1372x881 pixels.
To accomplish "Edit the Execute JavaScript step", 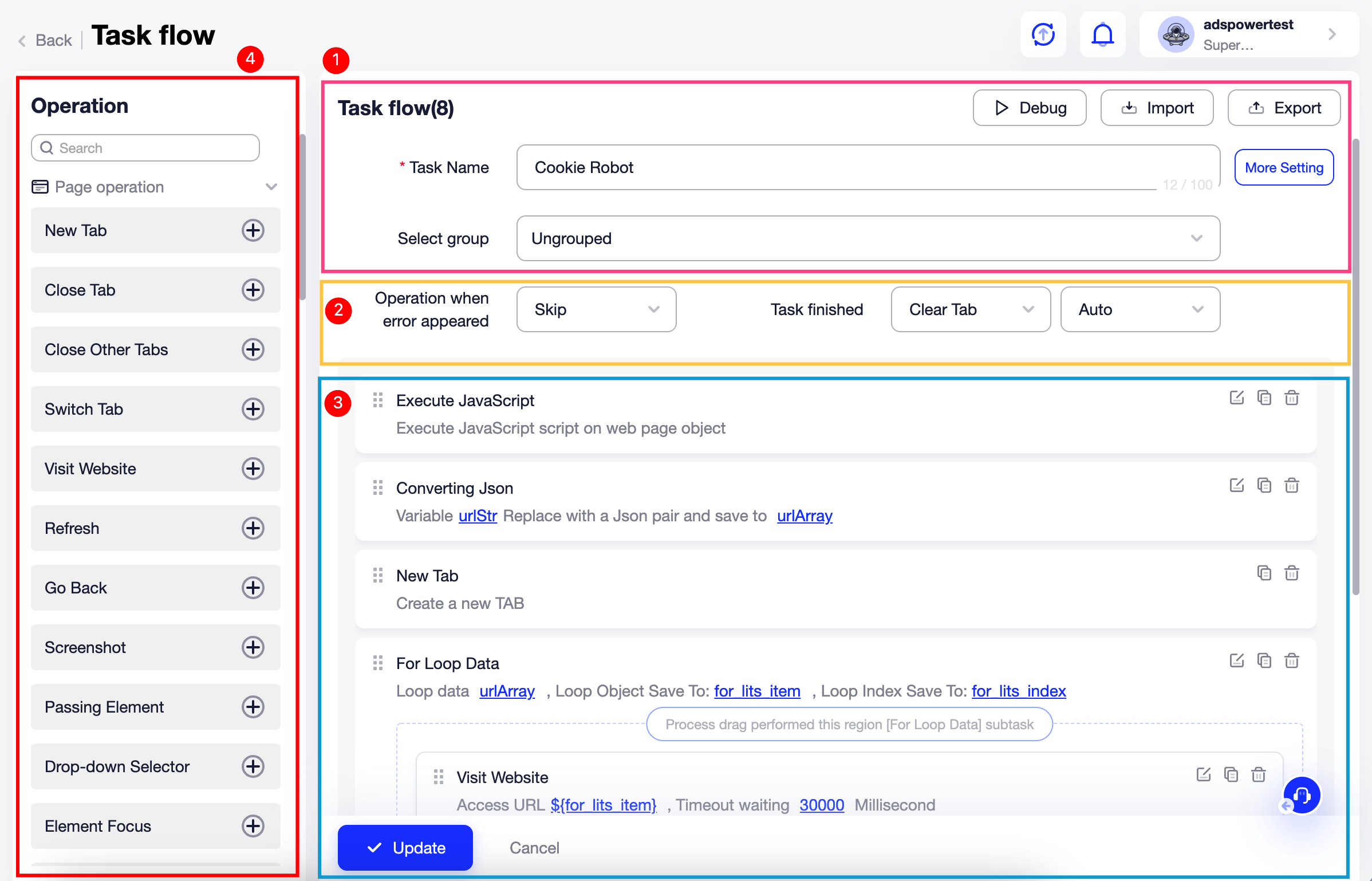I will point(1237,398).
